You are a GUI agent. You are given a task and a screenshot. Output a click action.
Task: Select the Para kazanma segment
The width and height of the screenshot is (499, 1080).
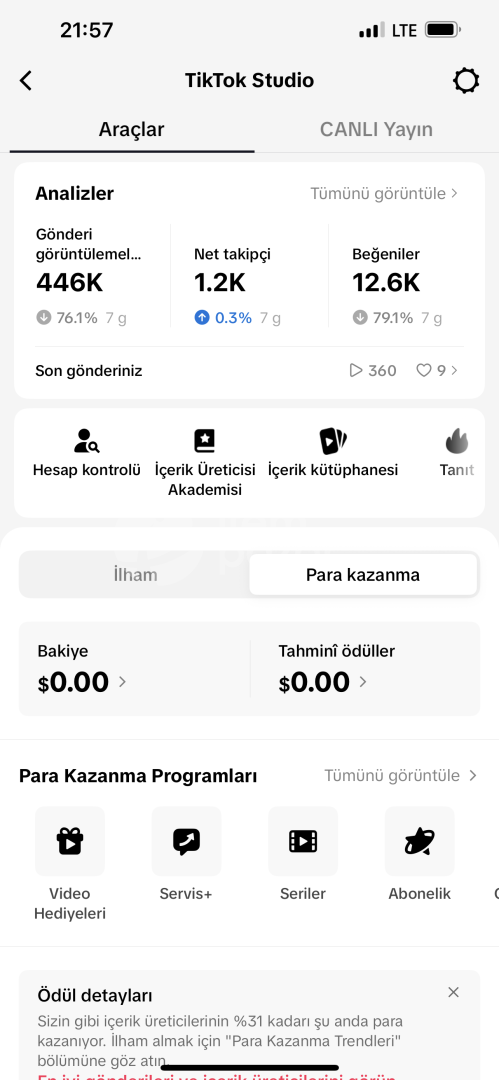click(363, 574)
